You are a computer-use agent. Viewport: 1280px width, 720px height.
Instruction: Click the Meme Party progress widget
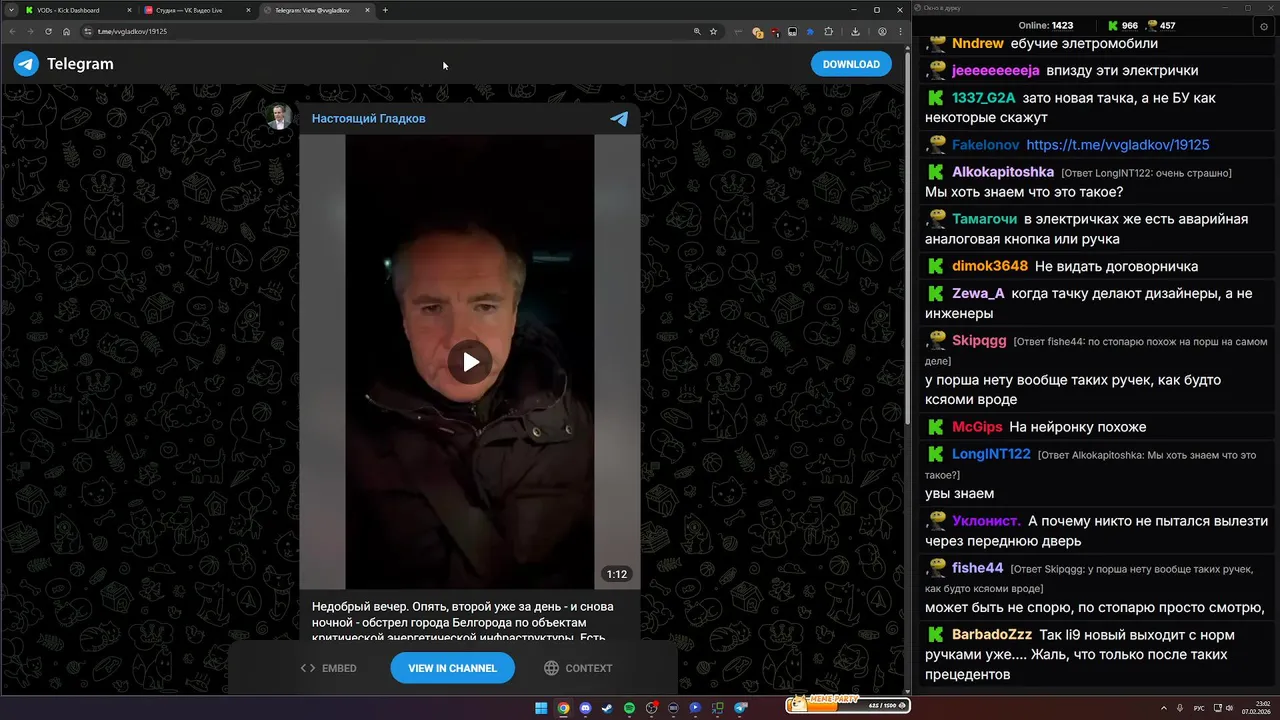click(x=848, y=705)
